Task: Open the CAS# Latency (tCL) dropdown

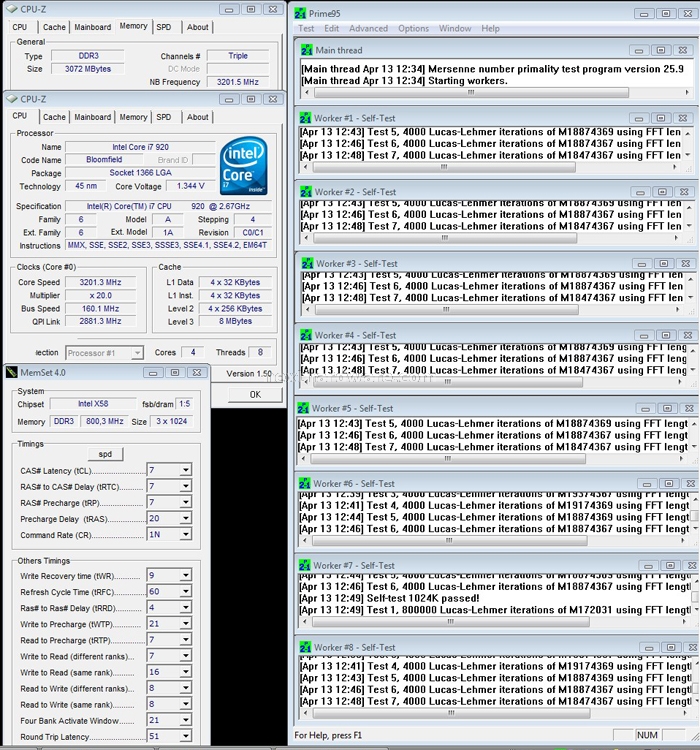Action: (186, 470)
